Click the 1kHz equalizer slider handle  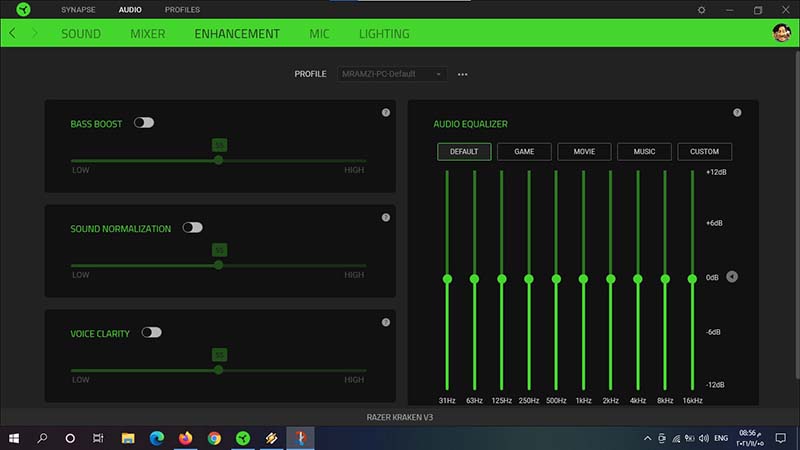583,278
